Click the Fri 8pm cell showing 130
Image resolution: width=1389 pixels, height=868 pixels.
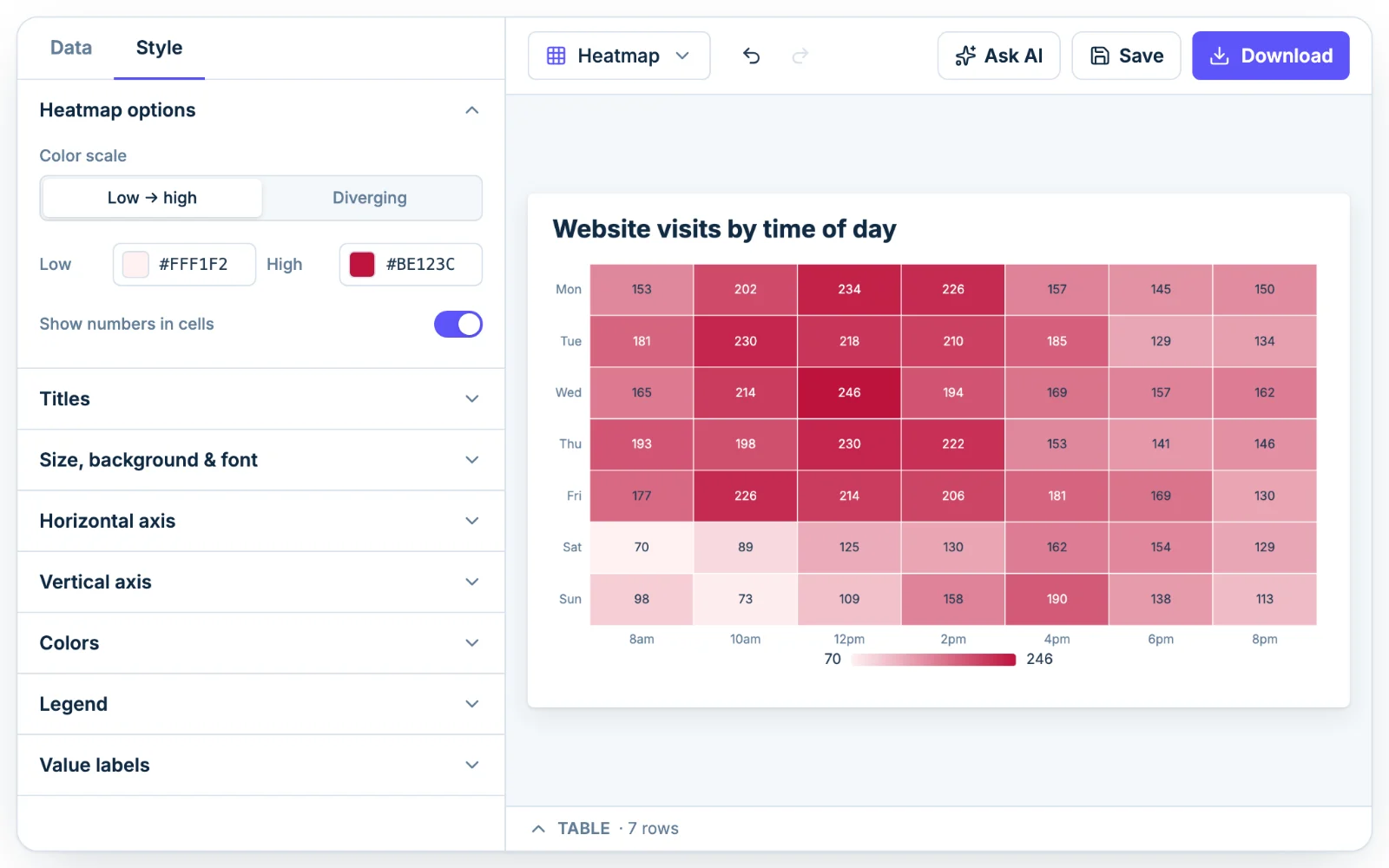pos(1265,496)
